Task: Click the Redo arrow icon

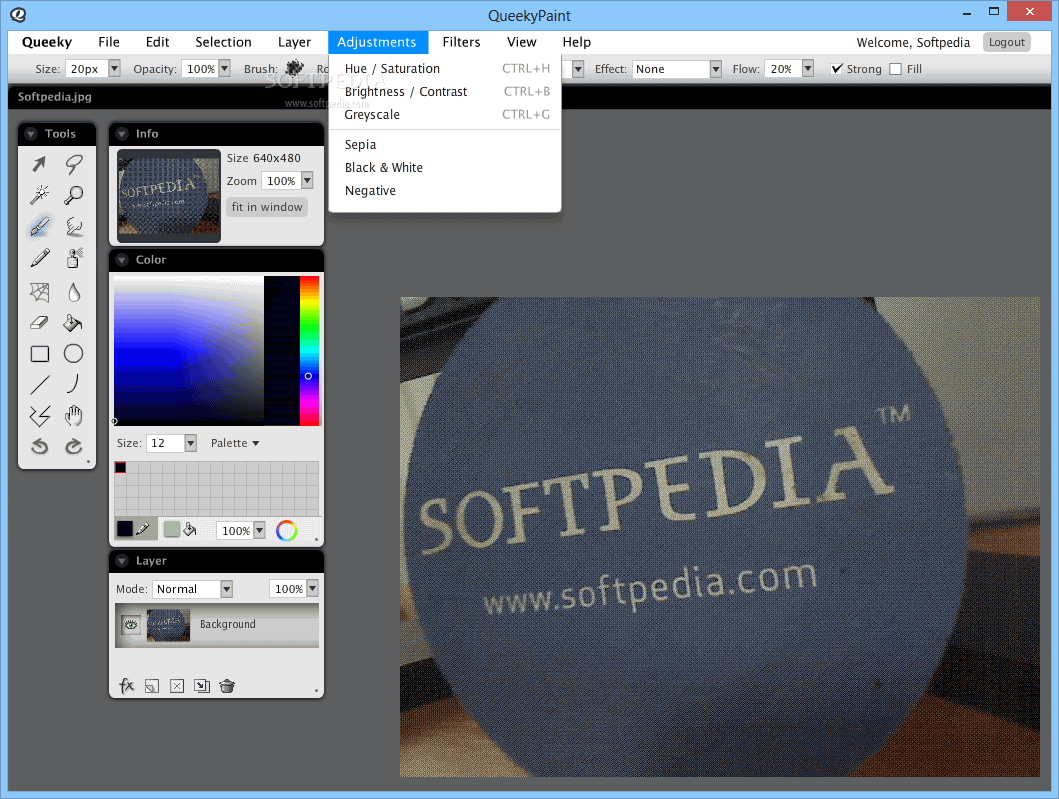Action: [74, 446]
